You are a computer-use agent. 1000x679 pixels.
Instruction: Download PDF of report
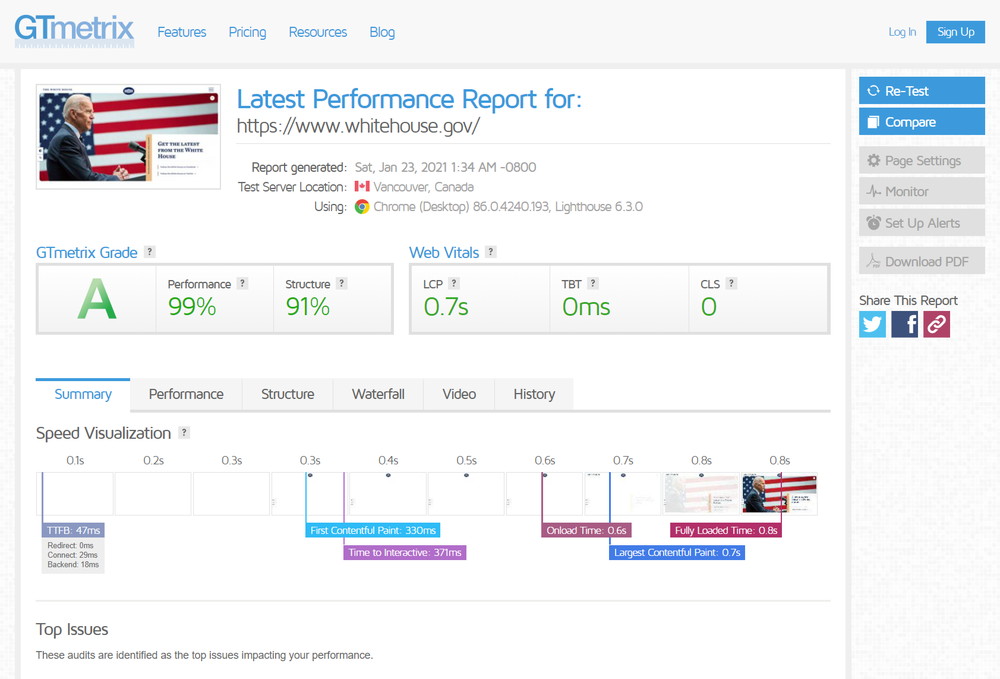pos(922,261)
